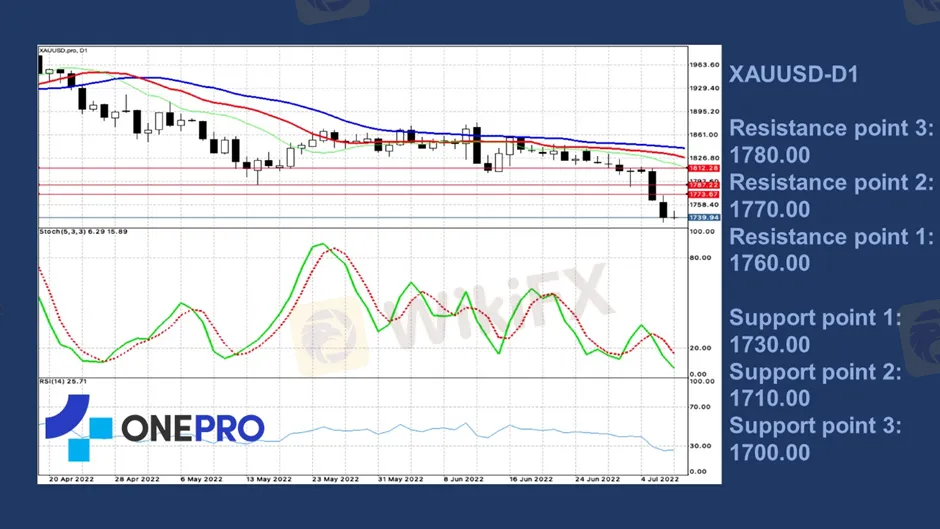
Task: Click the red 1787.22 price tag
Action: tap(704, 185)
